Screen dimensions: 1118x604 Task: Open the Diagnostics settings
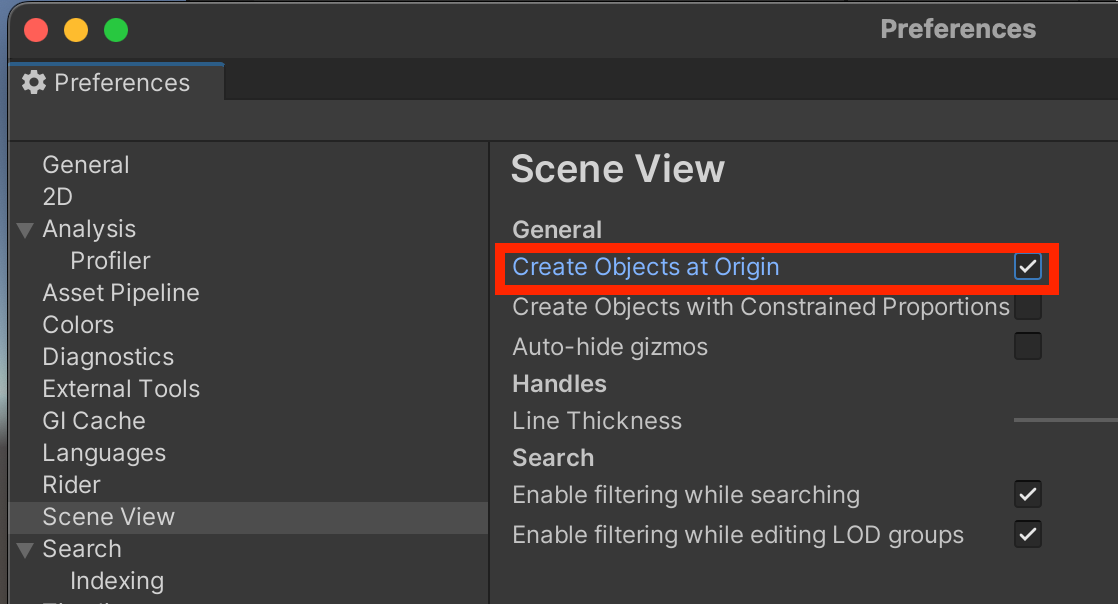107,356
